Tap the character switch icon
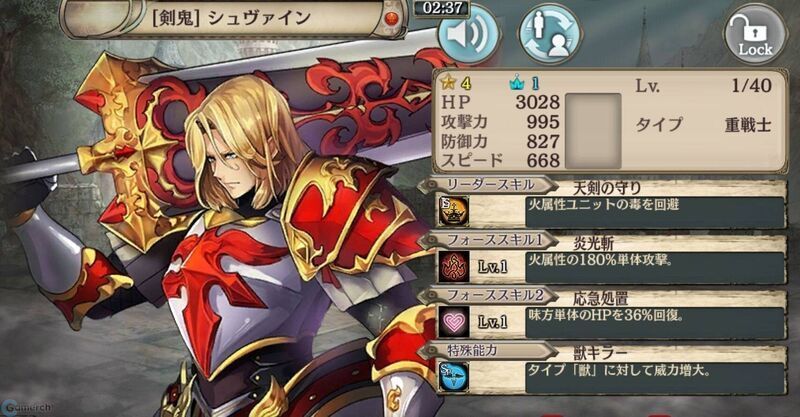 (549, 35)
